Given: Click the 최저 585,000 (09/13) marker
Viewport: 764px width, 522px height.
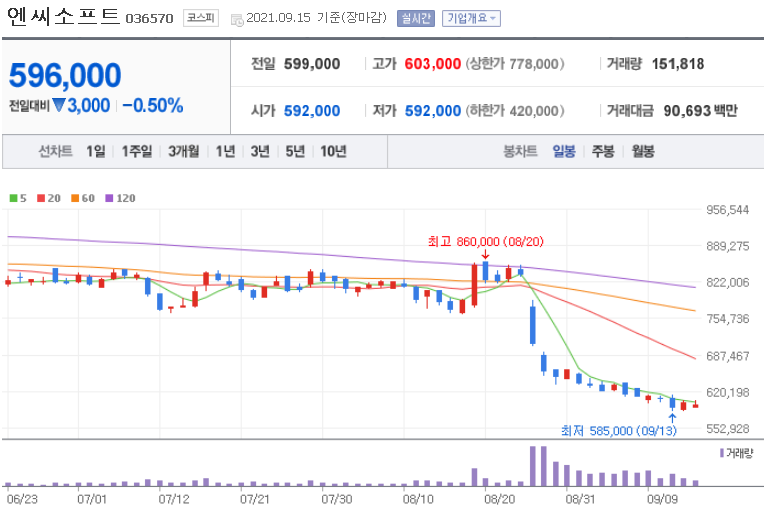Looking at the screenshot, I should coord(619,431).
